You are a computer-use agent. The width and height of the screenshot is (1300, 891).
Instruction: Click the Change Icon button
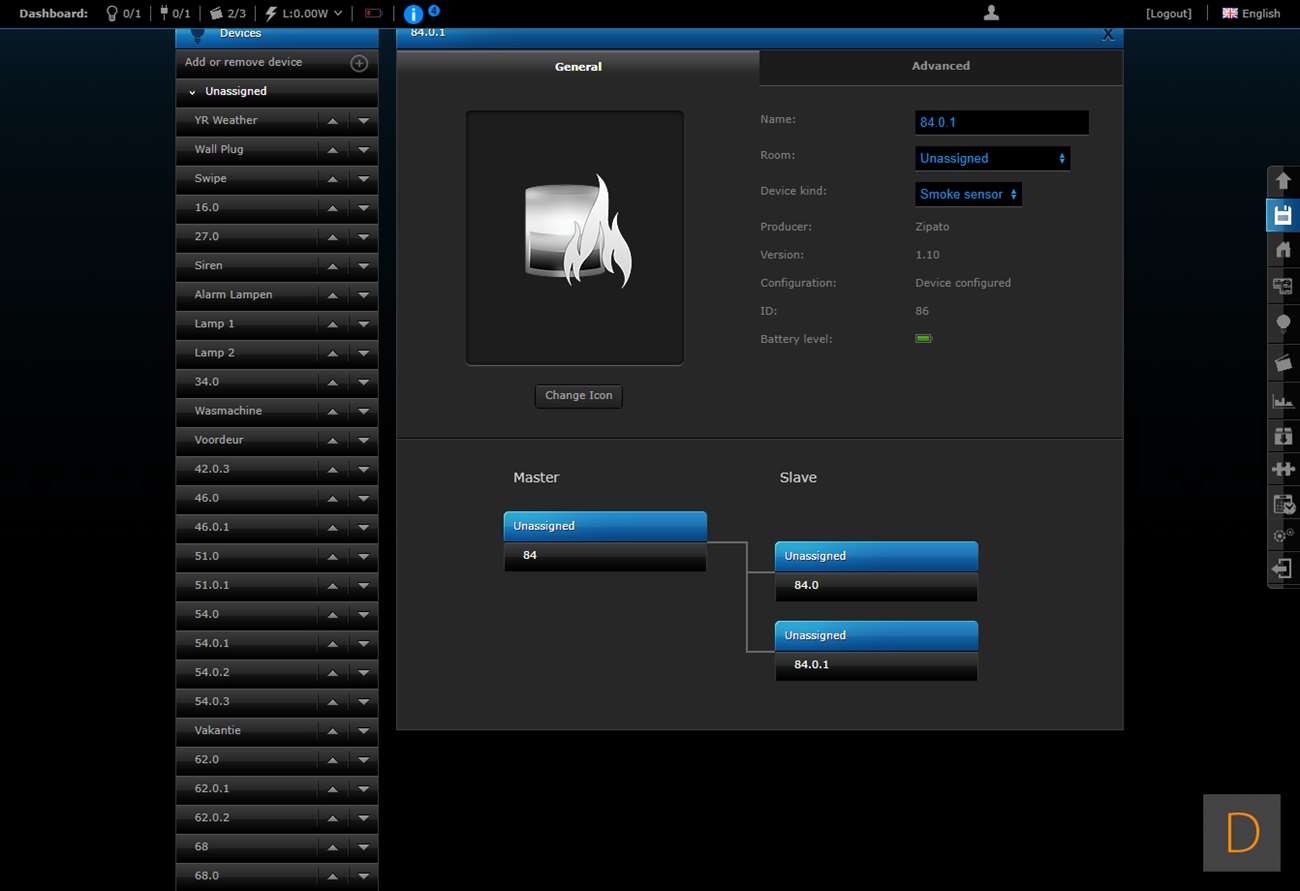(578, 396)
